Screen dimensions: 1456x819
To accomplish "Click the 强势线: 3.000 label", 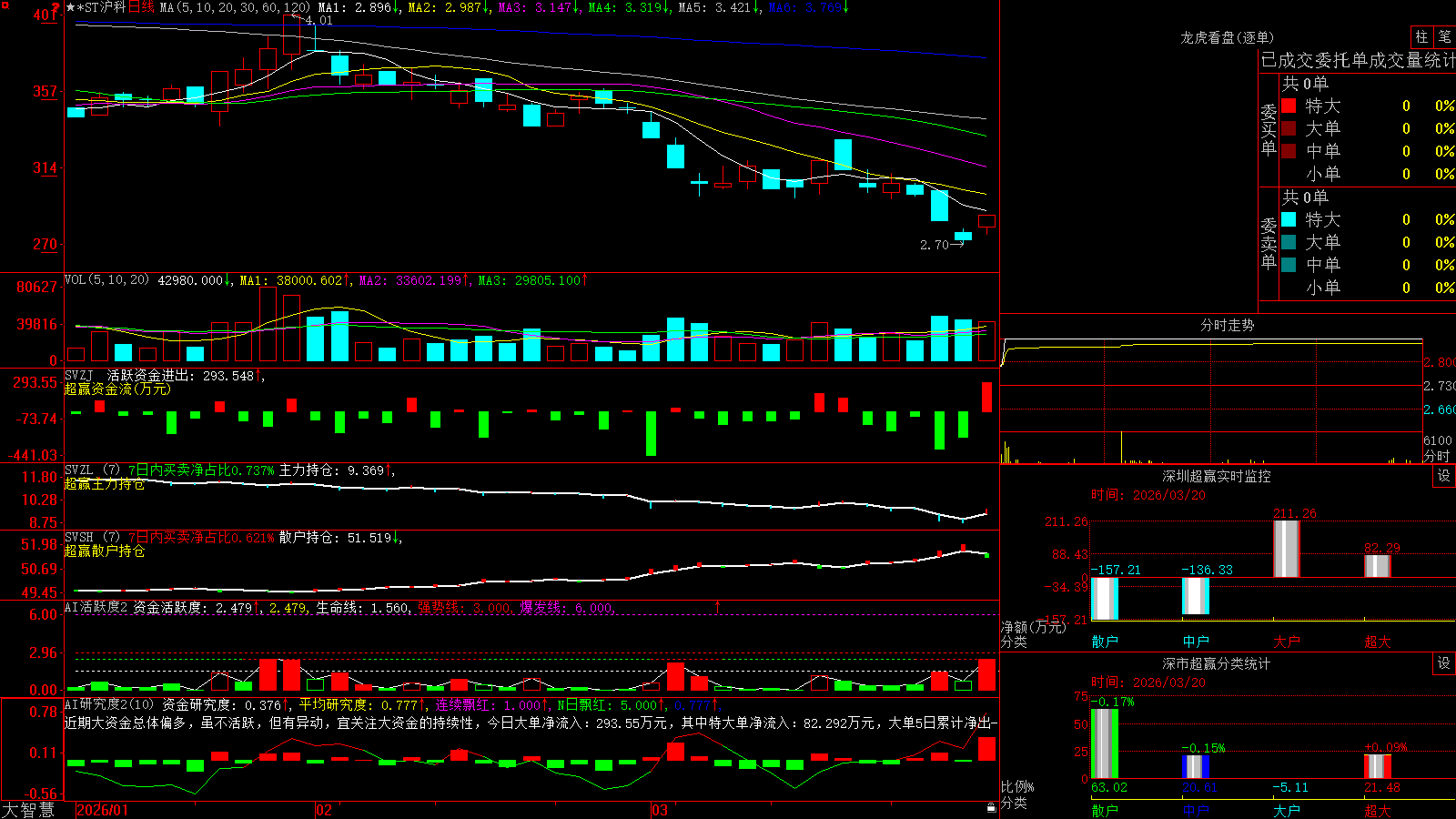I will click(x=464, y=607).
